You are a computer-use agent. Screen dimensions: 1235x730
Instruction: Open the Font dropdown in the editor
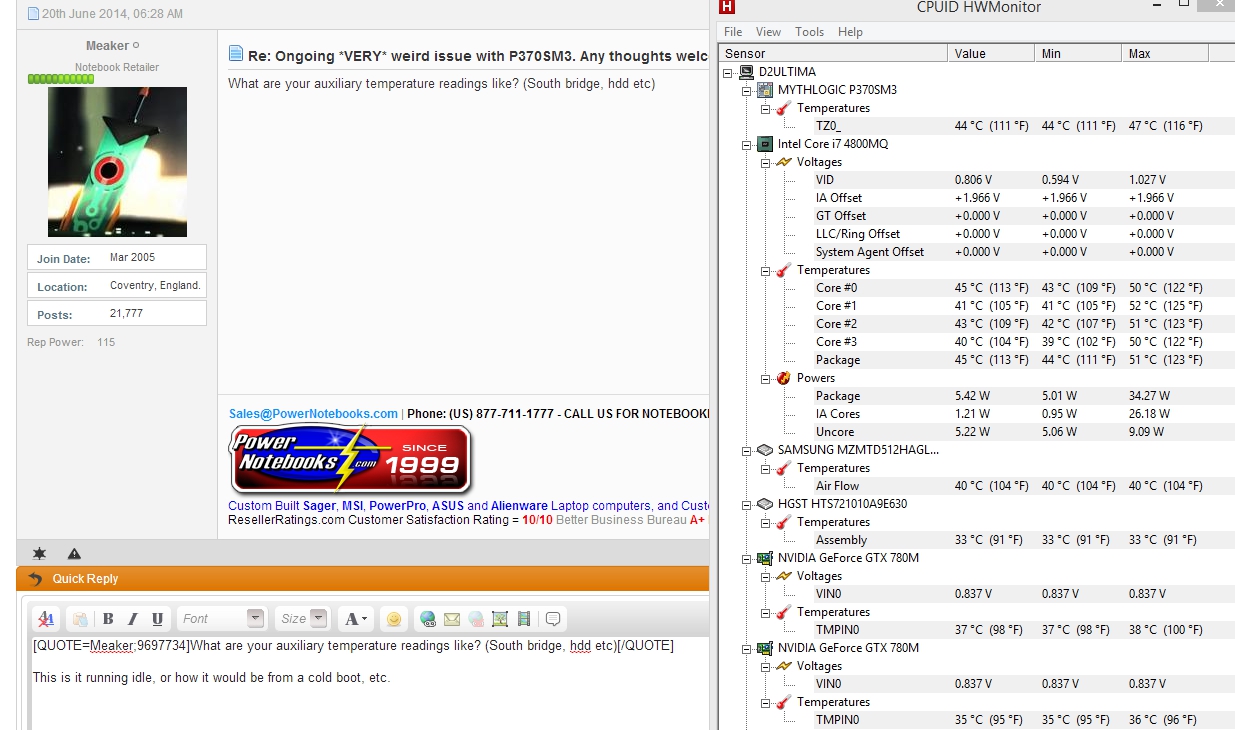point(222,619)
